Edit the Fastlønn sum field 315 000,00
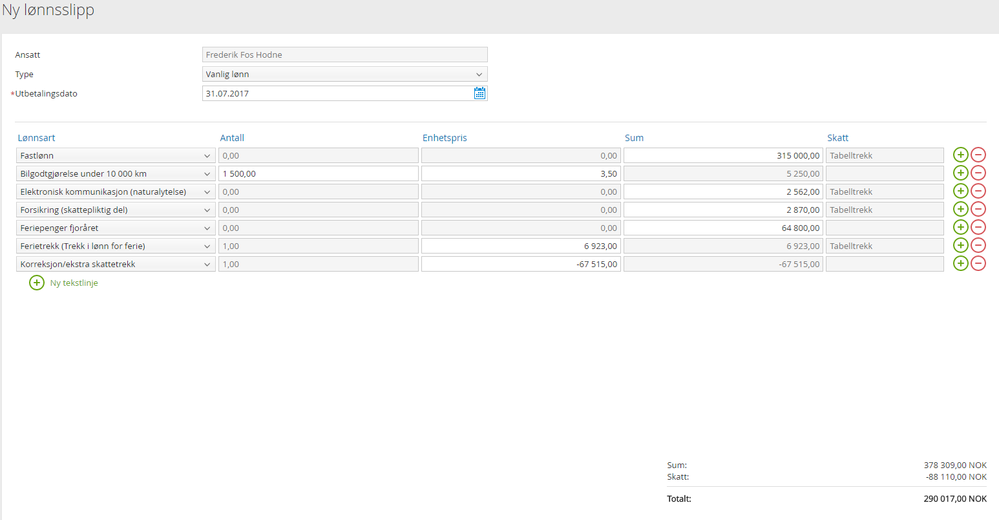Image resolution: width=999 pixels, height=520 pixels. (x=723, y=155)
